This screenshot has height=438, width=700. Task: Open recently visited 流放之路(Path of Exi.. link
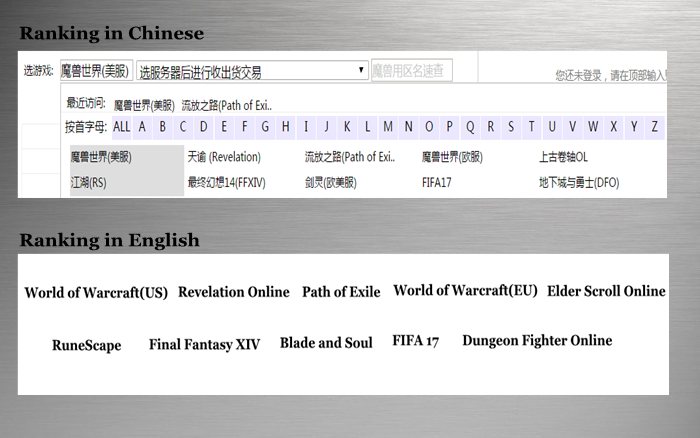[x=227, y=105]
